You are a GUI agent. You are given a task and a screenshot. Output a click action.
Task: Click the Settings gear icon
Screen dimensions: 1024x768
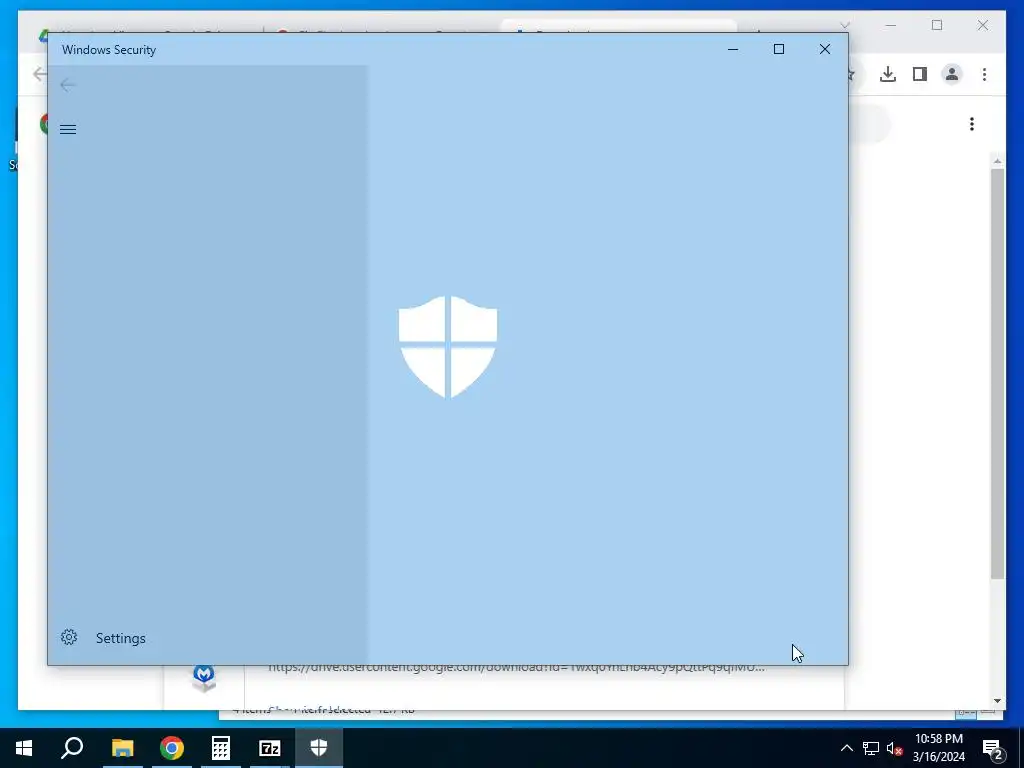click(69, 637)
